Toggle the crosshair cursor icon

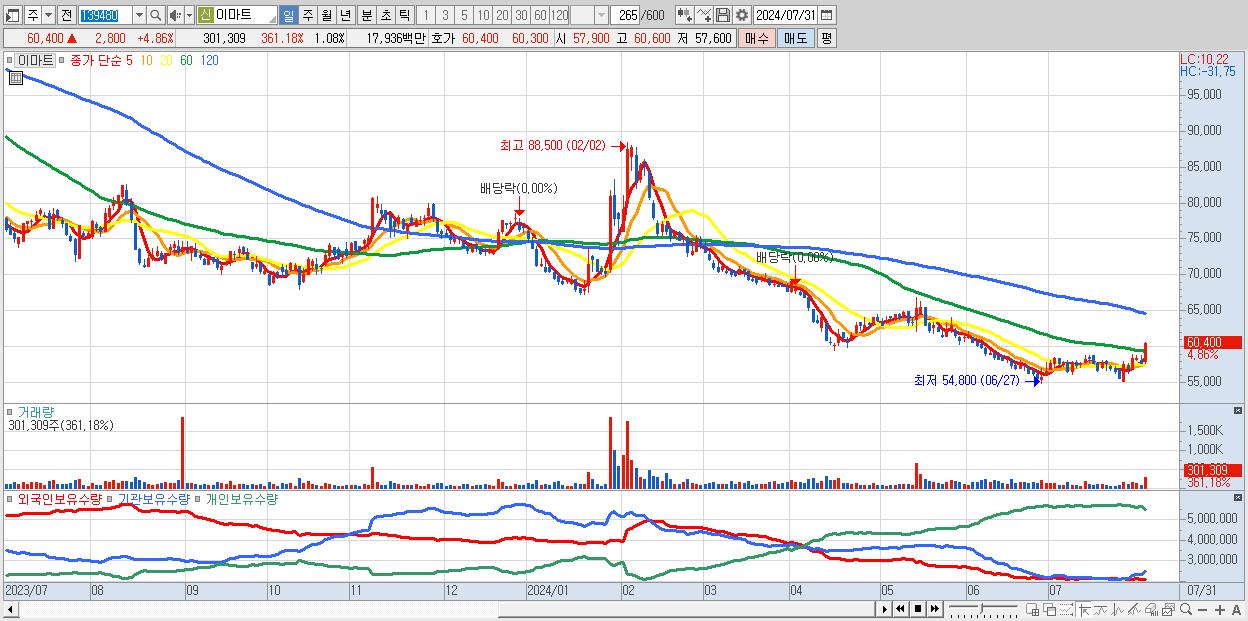pyautogui.click(x=1084, y=609)
